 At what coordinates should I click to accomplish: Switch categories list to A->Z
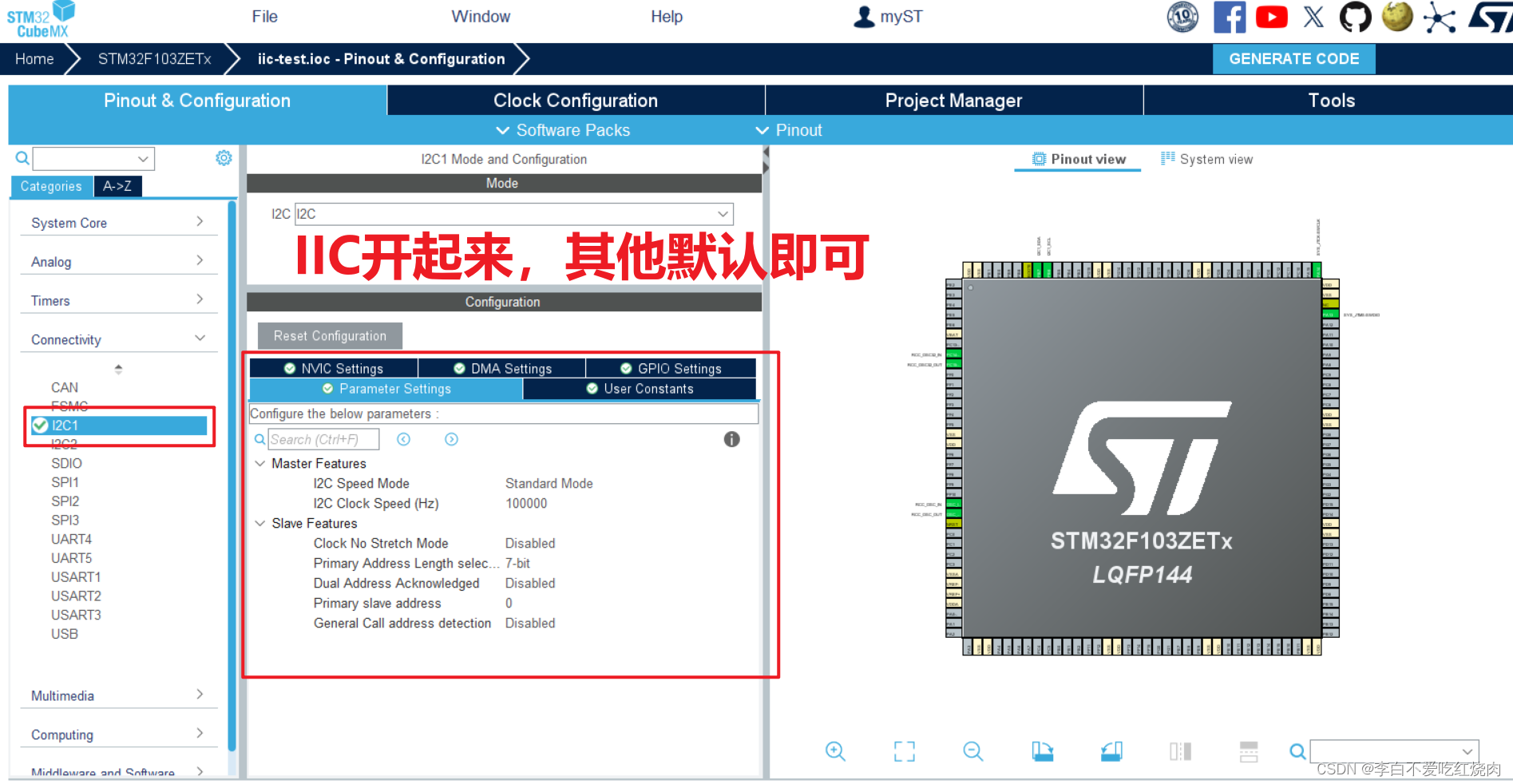[x=117, y=186]
